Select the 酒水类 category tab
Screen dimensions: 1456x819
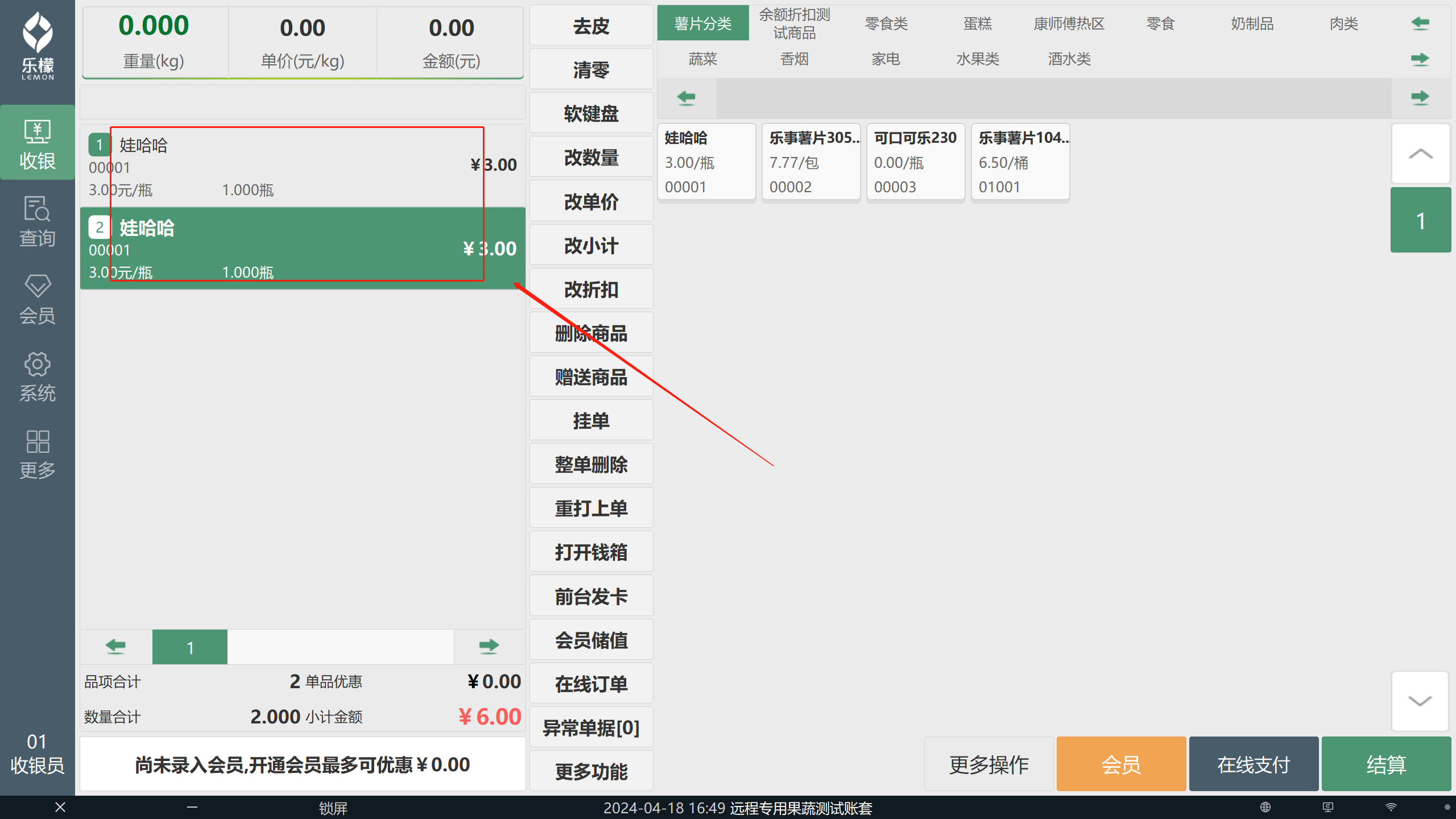coord(1069,59)
